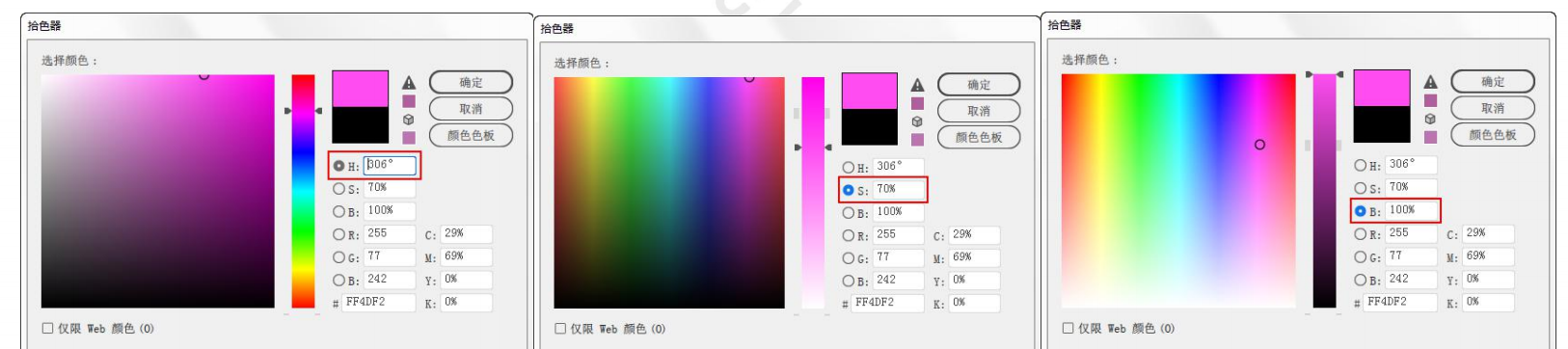Viewport: 1568px width, 349px height.
Task: Click 取消 in the S-selected picker
Action: (979, 111)
